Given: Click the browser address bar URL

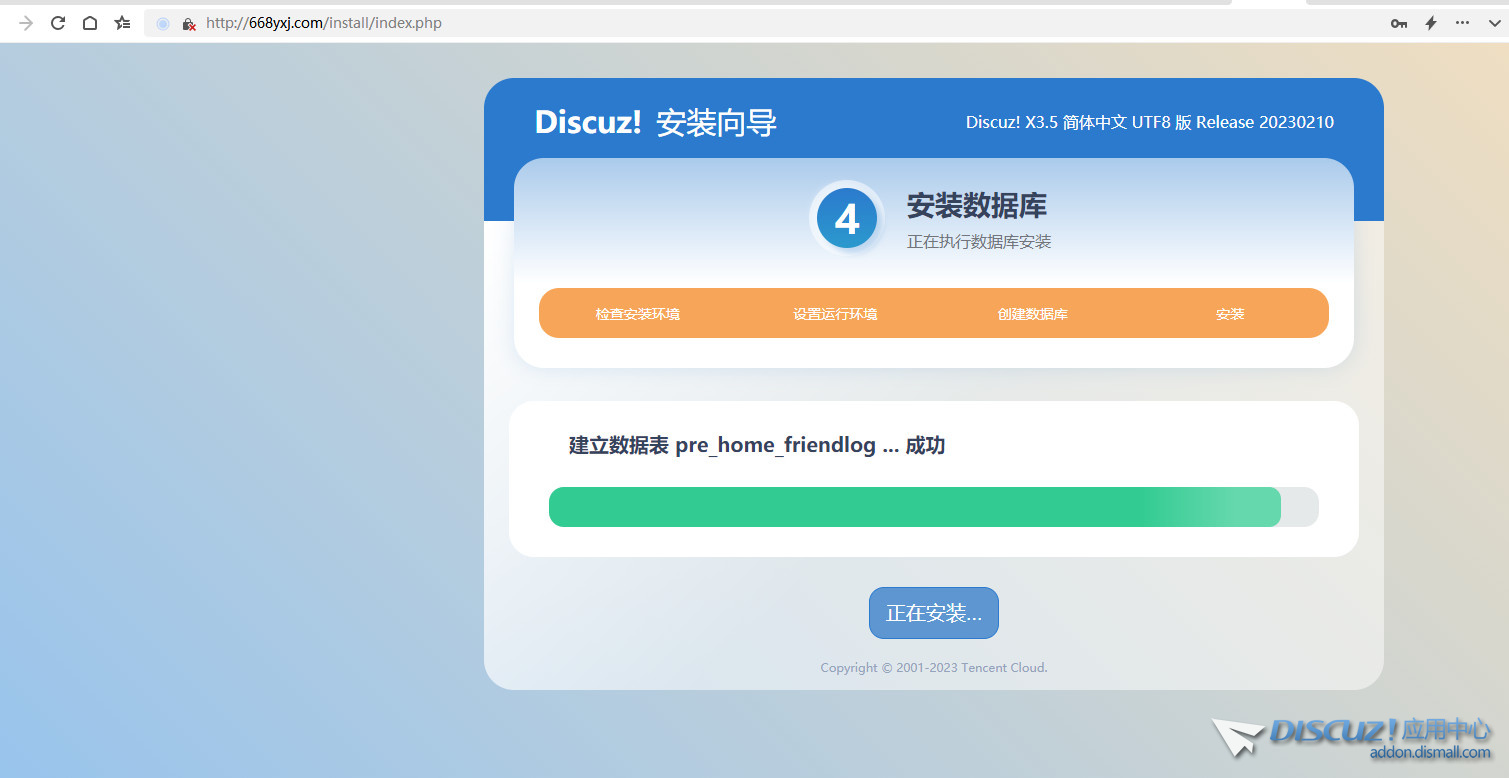Looking at the screenshot, I should click(x=320, y=22).
